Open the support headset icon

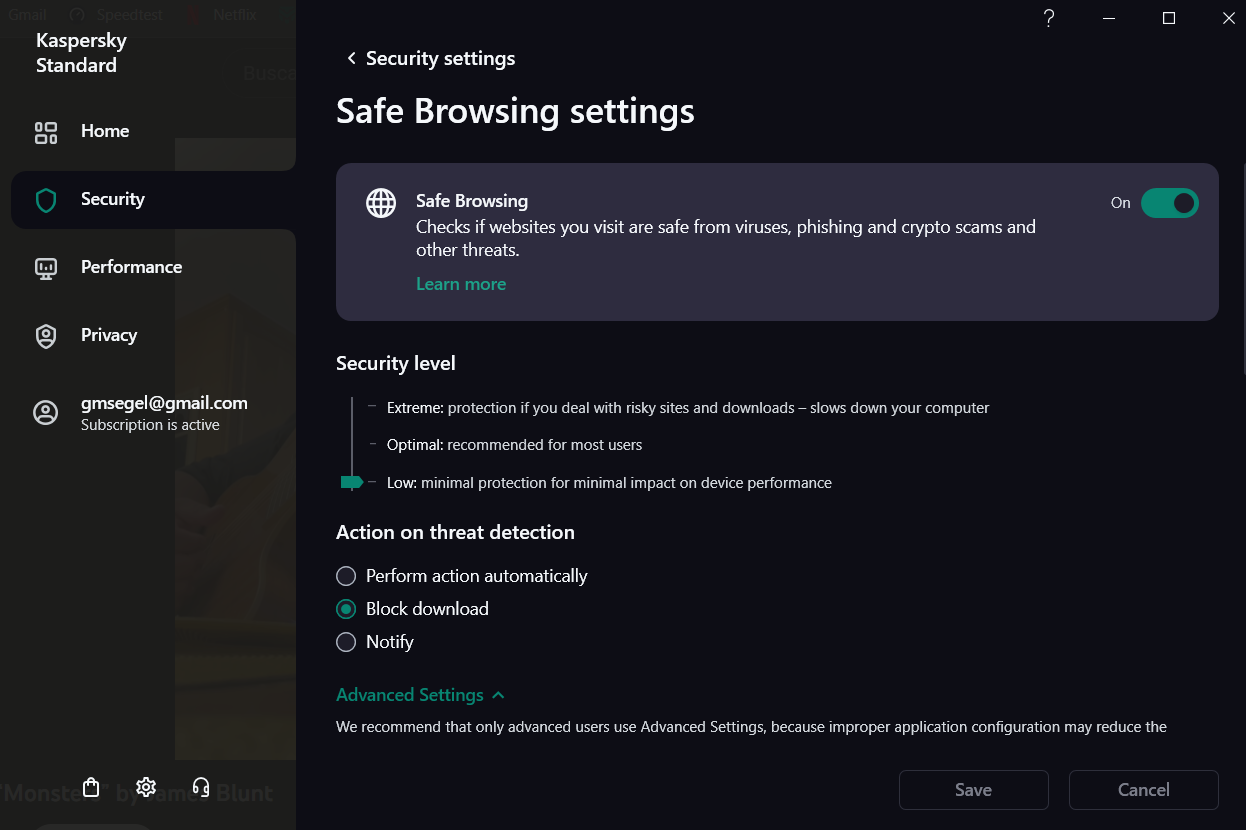[x=201, y=787]
